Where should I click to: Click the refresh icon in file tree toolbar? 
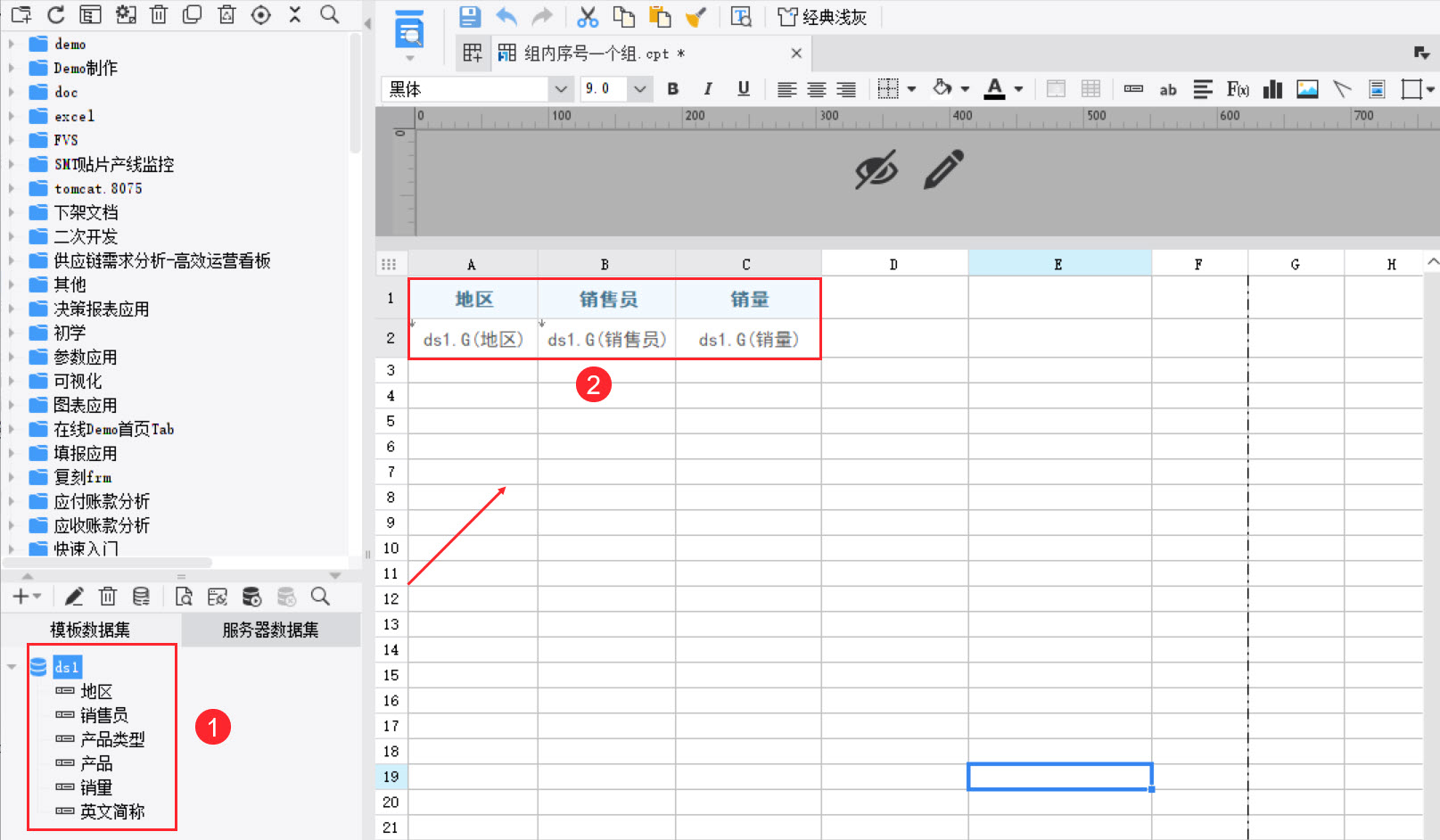click(x=55, y=14)
